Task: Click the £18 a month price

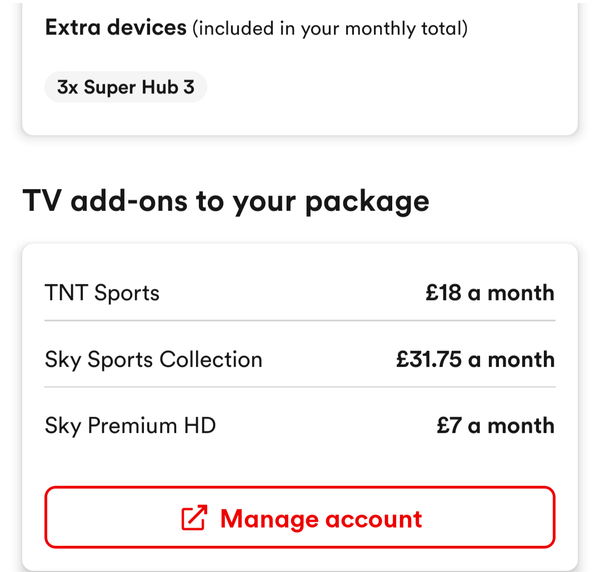Action: coord(490,293)
